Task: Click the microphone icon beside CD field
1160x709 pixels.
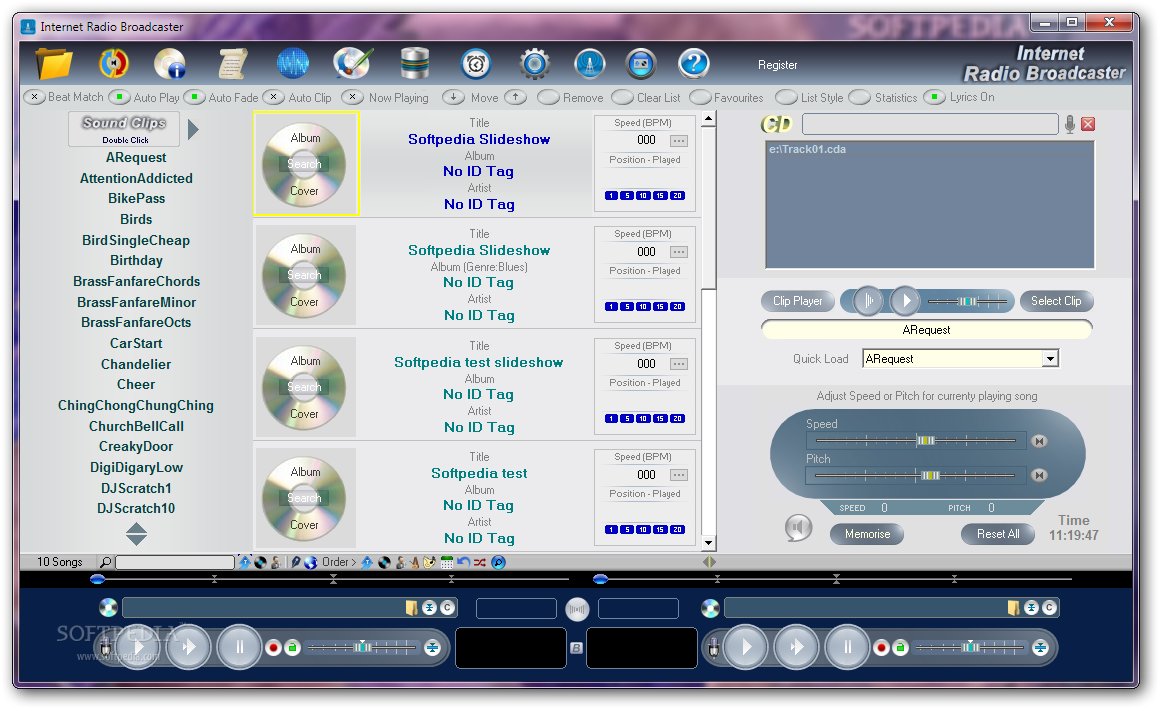Action: (1070, 124)
